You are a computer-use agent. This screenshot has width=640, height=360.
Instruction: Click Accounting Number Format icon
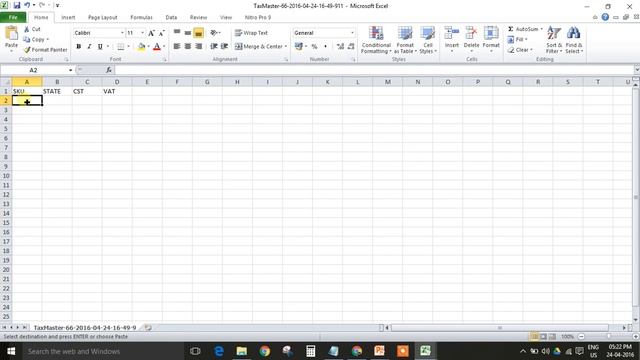[299, 47]
